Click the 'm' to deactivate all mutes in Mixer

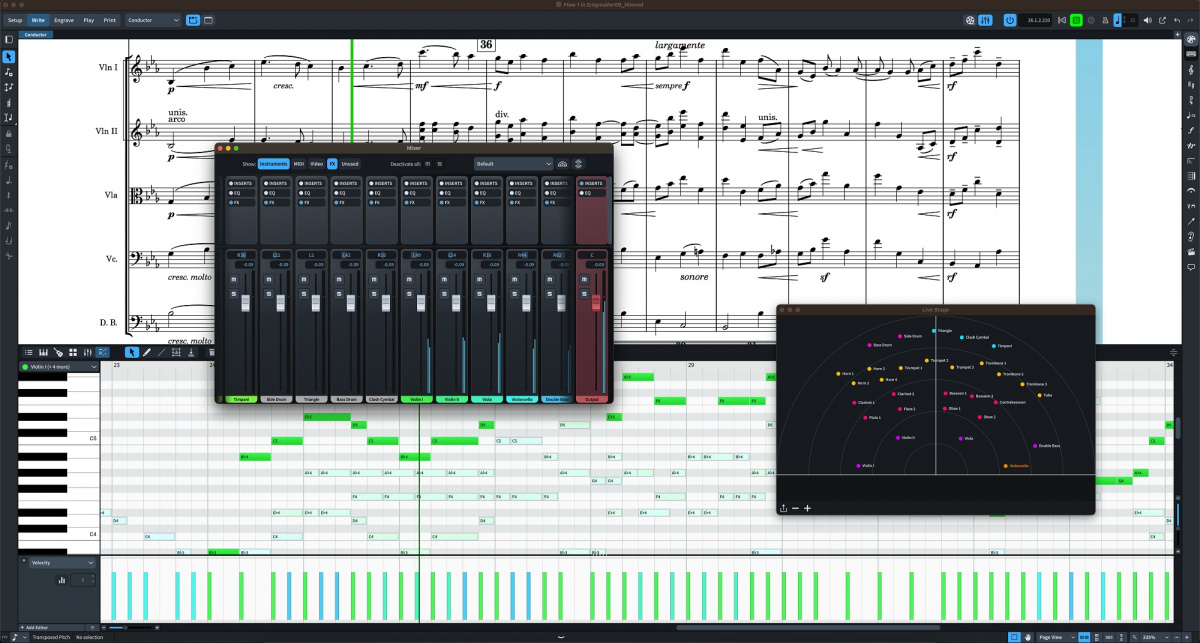(x=426, y=164)
